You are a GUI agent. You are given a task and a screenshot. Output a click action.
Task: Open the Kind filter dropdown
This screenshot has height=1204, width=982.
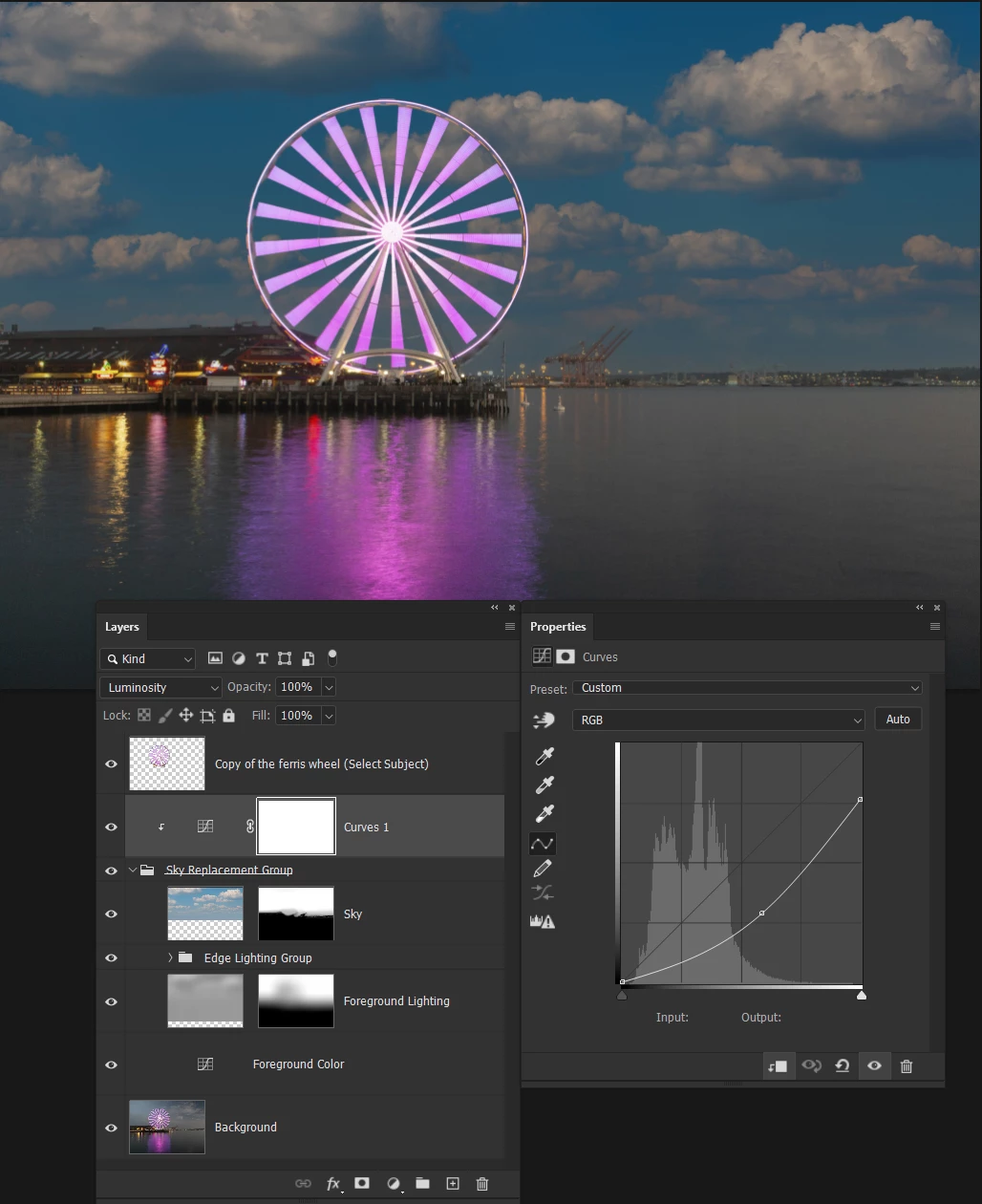[x=148, y=658]
